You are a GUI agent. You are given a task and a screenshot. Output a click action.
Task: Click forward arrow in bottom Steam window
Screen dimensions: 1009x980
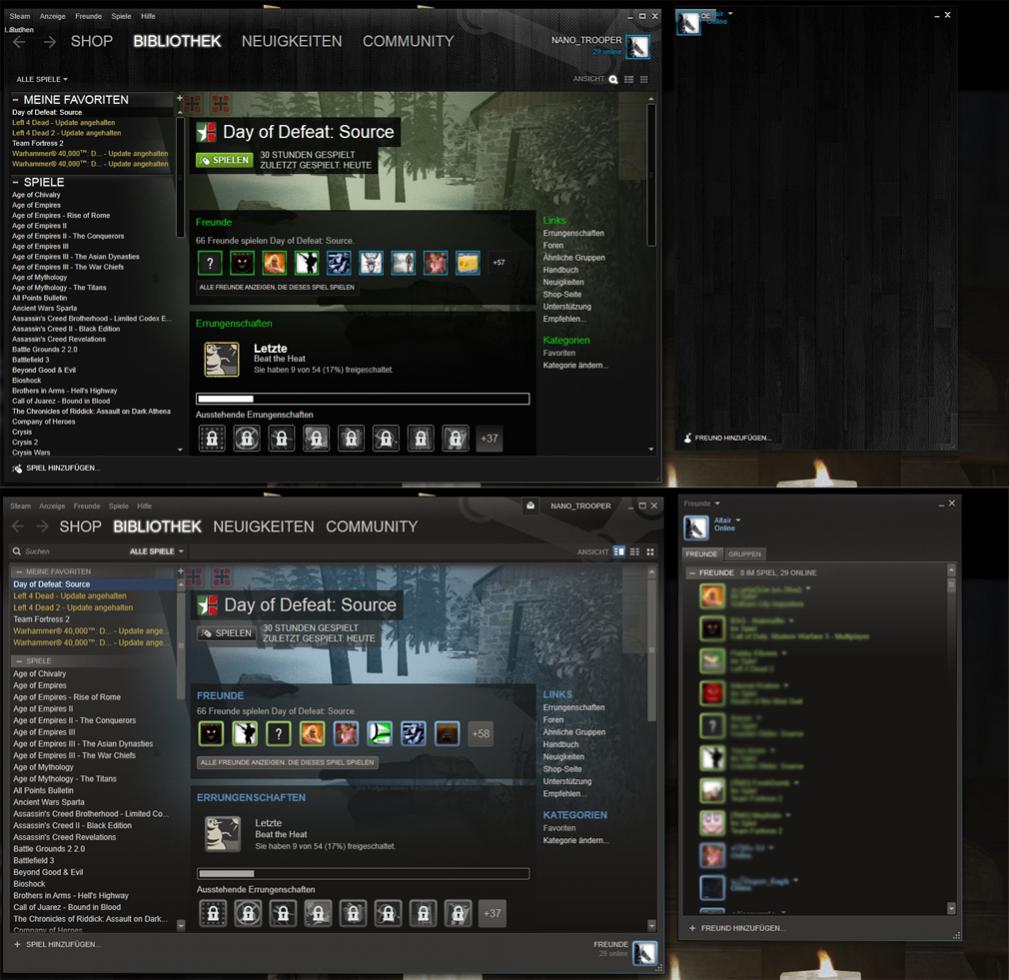[42, 526]
